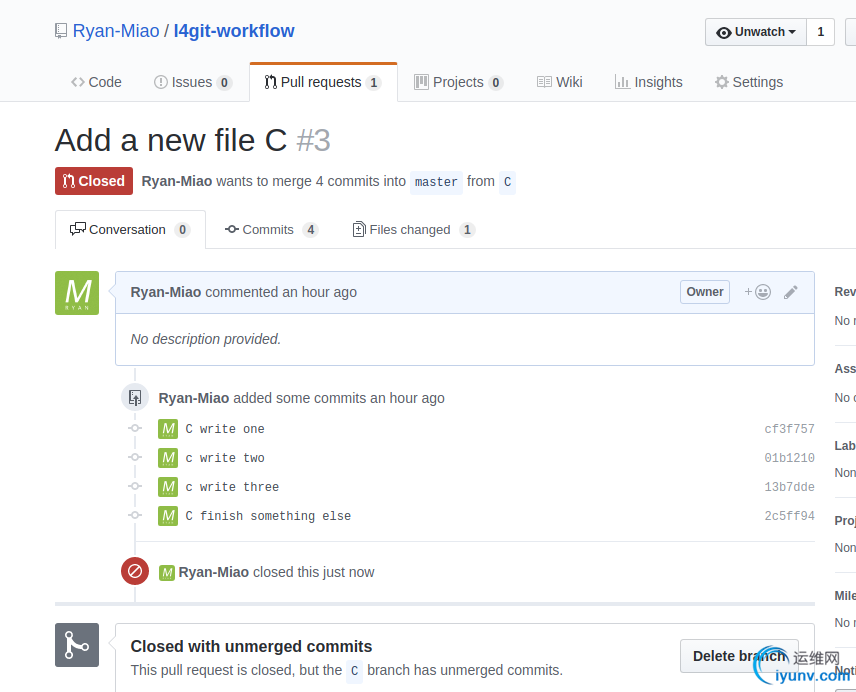
Task: Click avatar next to 'C write one' commit
Action: (168, 429)
